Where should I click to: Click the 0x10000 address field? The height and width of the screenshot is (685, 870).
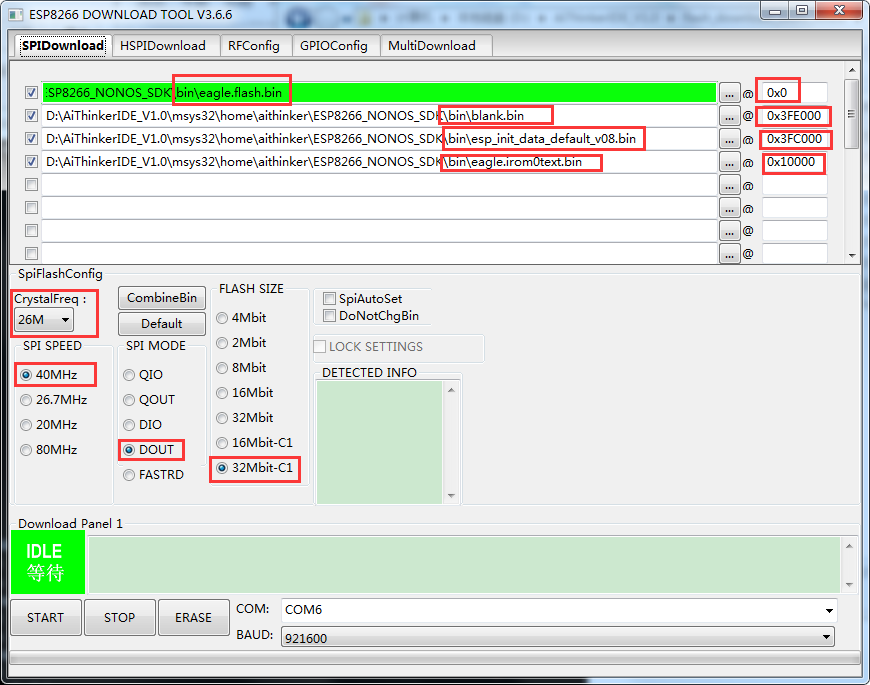click(795, 162)
